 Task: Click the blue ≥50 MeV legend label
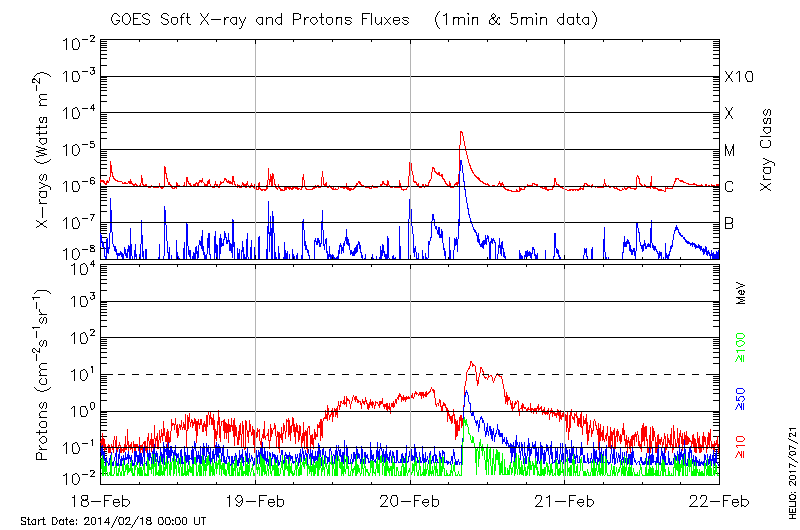pos(742,396)
